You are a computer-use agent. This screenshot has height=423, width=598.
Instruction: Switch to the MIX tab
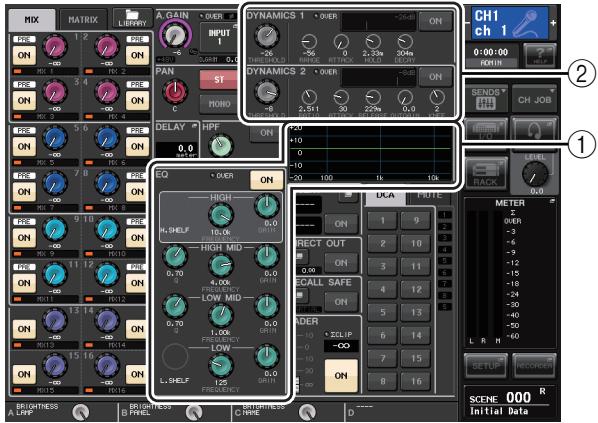coord(32,20)
